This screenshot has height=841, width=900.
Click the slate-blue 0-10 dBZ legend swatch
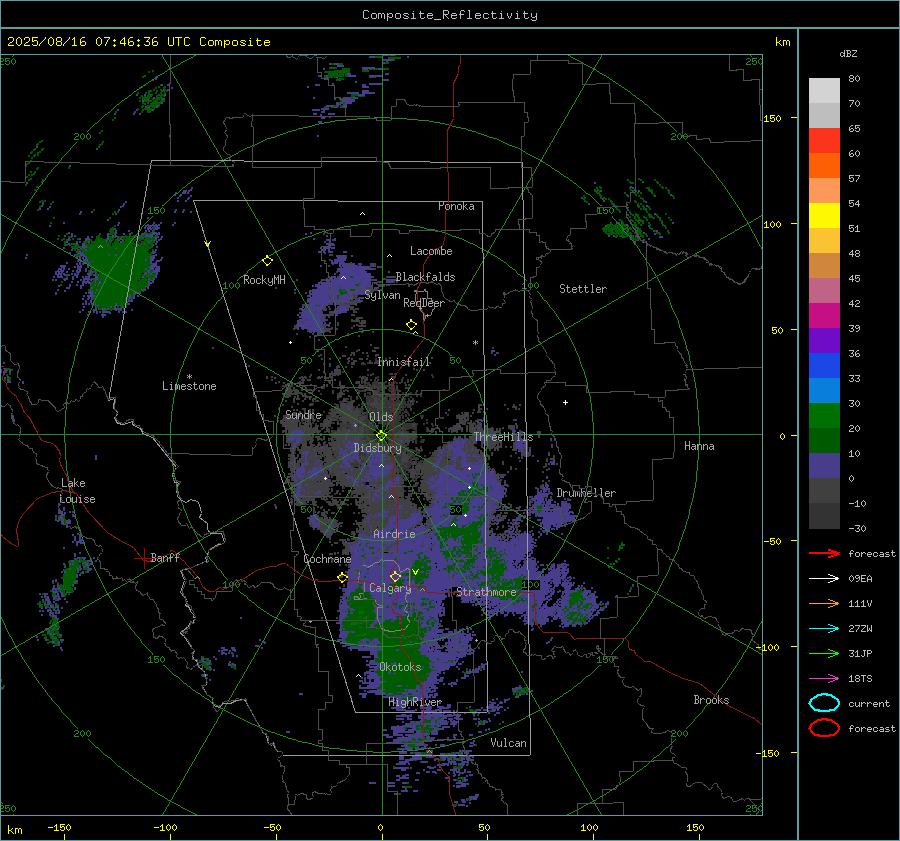(x=824, y=465)
